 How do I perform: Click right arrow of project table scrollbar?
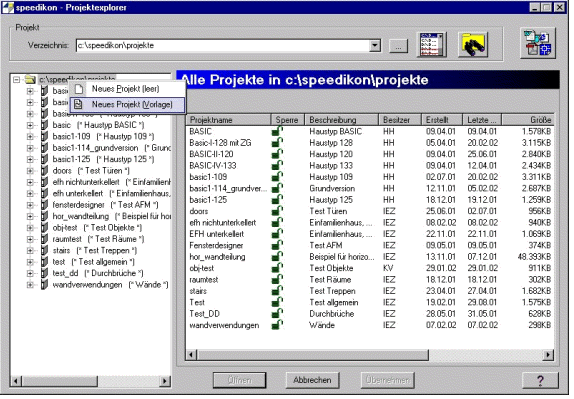click(548, 355)
